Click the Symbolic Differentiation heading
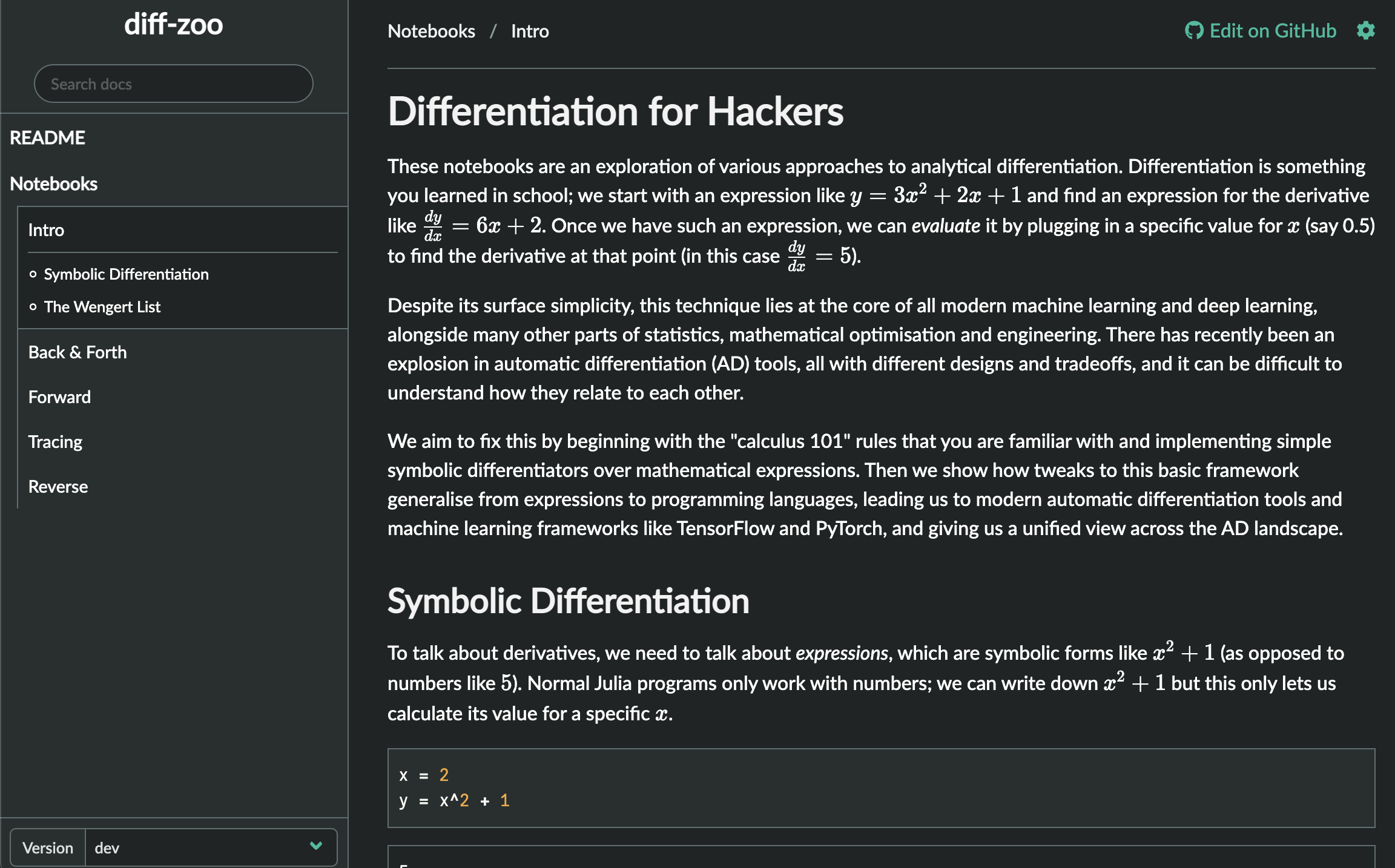The image size is (1395, 868). [568, 601]
